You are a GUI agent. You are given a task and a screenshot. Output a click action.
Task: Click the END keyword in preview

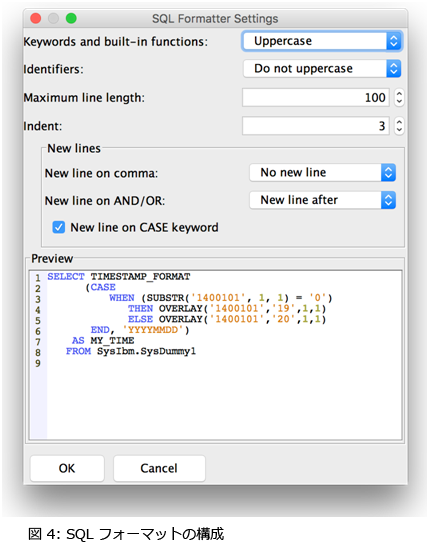100,330
